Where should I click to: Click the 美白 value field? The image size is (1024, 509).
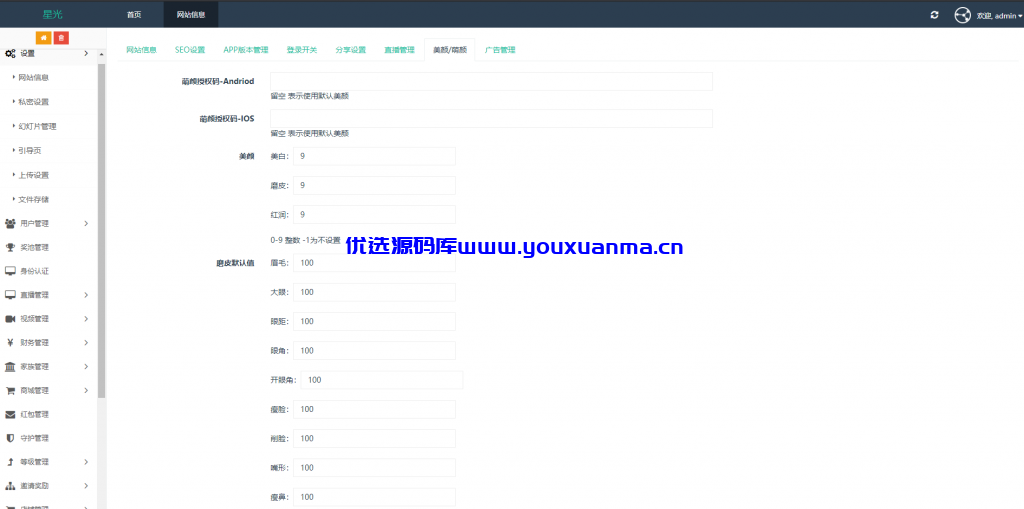pos(374,156)
